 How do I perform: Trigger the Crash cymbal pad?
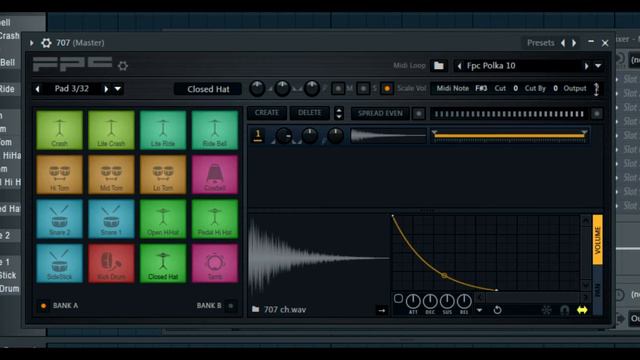[60, 130]
